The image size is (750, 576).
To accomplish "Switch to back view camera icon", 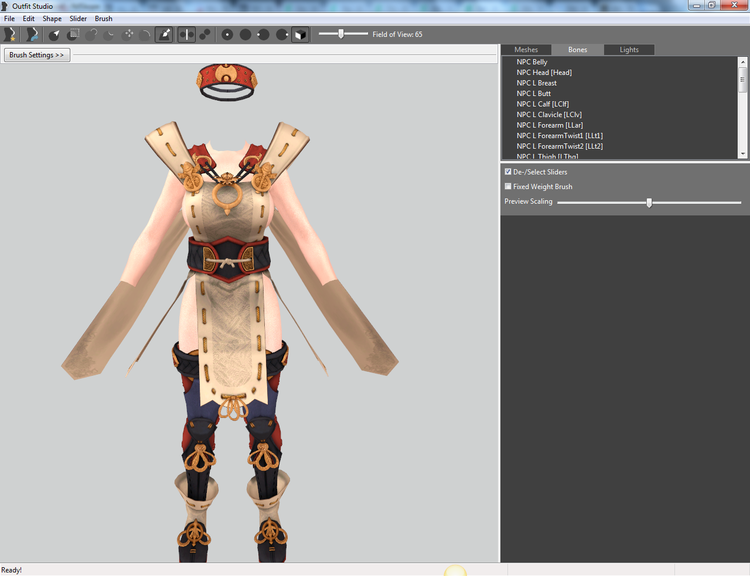I will pyautogui.click(x=245, y=34).
